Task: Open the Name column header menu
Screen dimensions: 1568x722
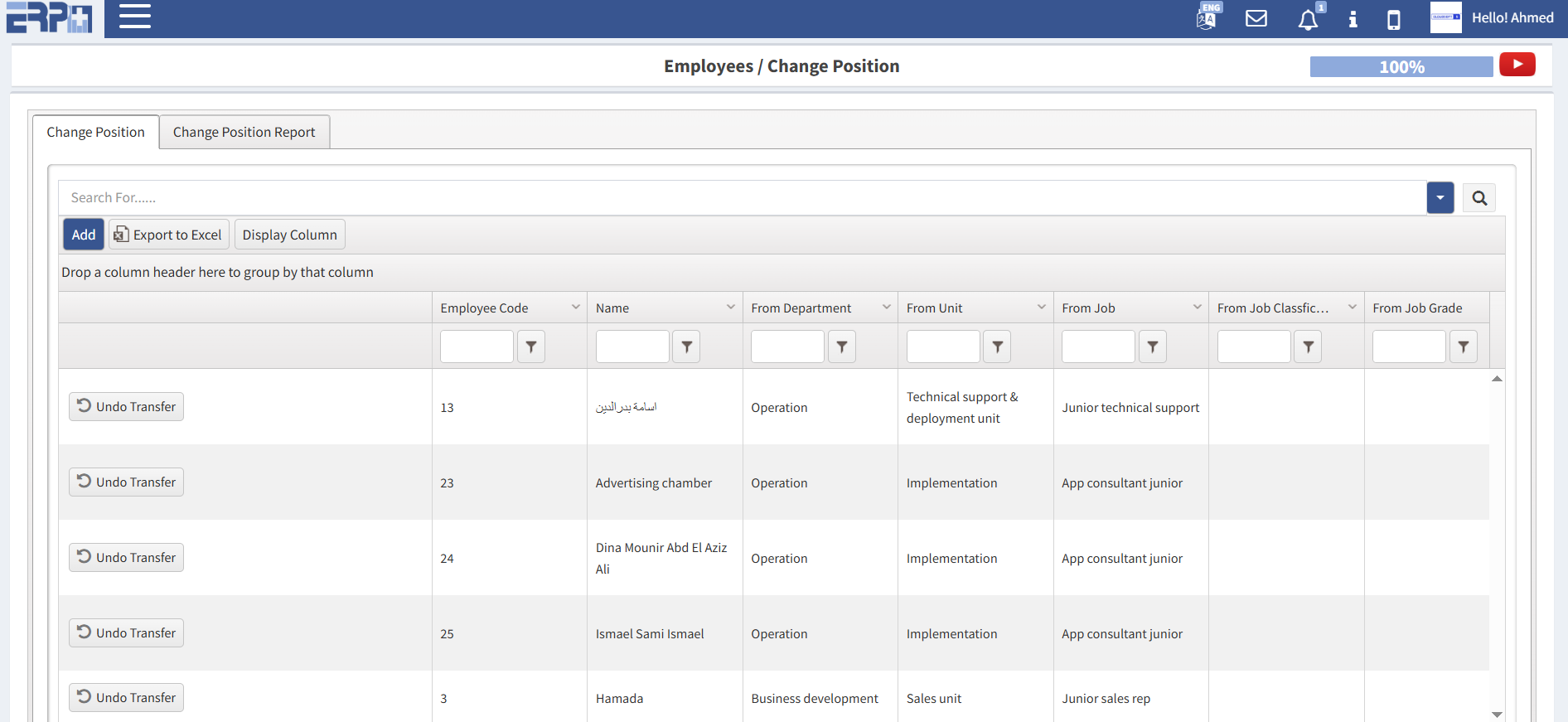Action: [731, 308]
